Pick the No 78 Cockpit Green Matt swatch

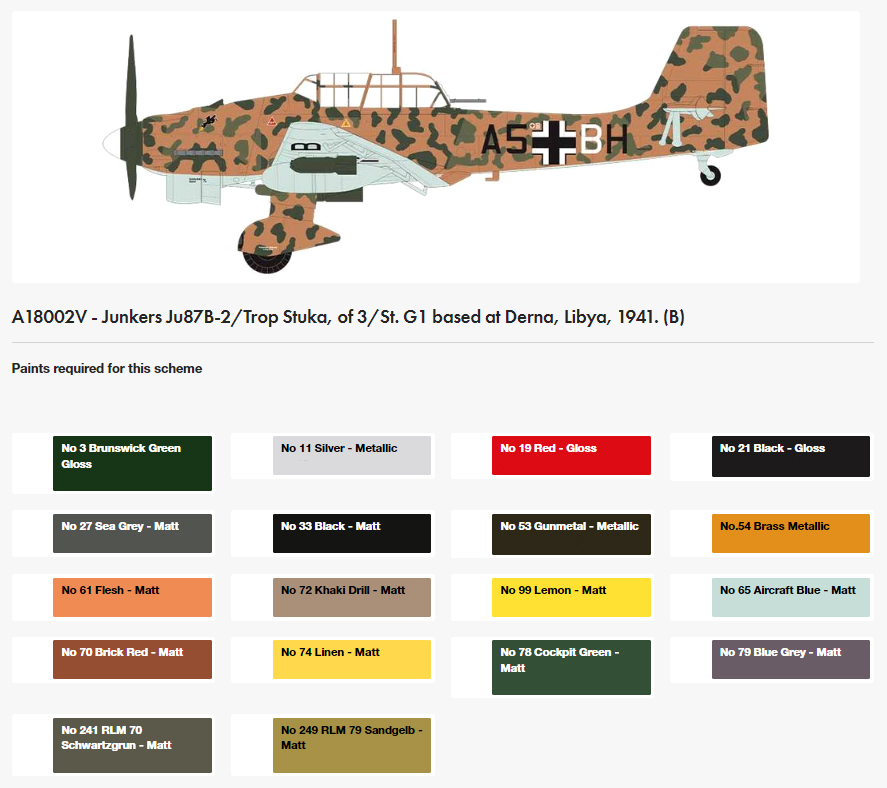pyautogui.click(x=571, y=668)
